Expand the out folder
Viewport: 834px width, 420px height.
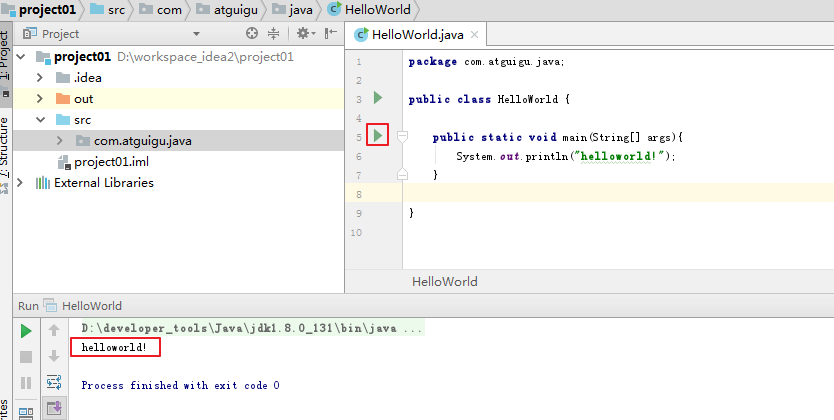pyautogui.click(x=40, y=99)
